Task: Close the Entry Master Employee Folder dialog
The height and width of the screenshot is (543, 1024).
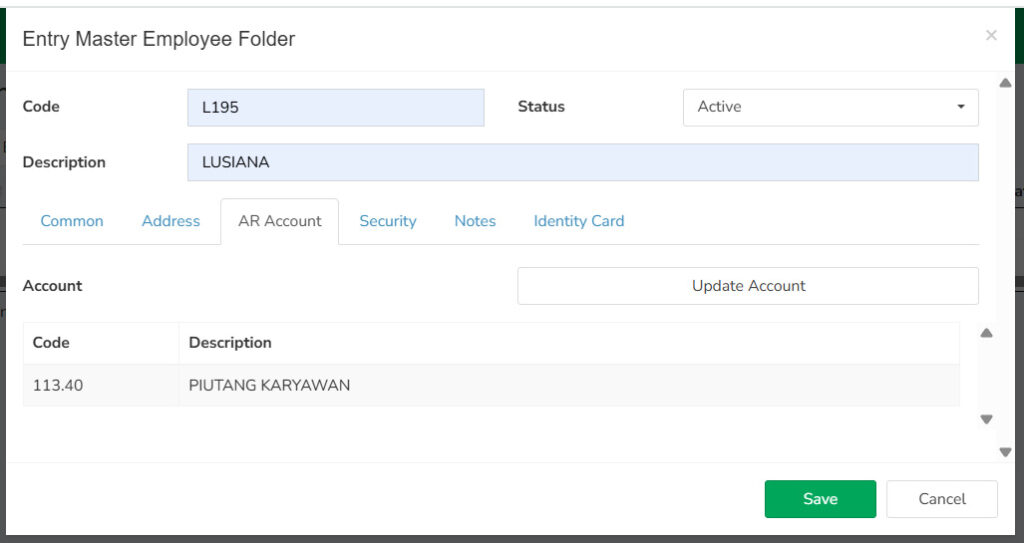Action: click(x=991, y=35)
